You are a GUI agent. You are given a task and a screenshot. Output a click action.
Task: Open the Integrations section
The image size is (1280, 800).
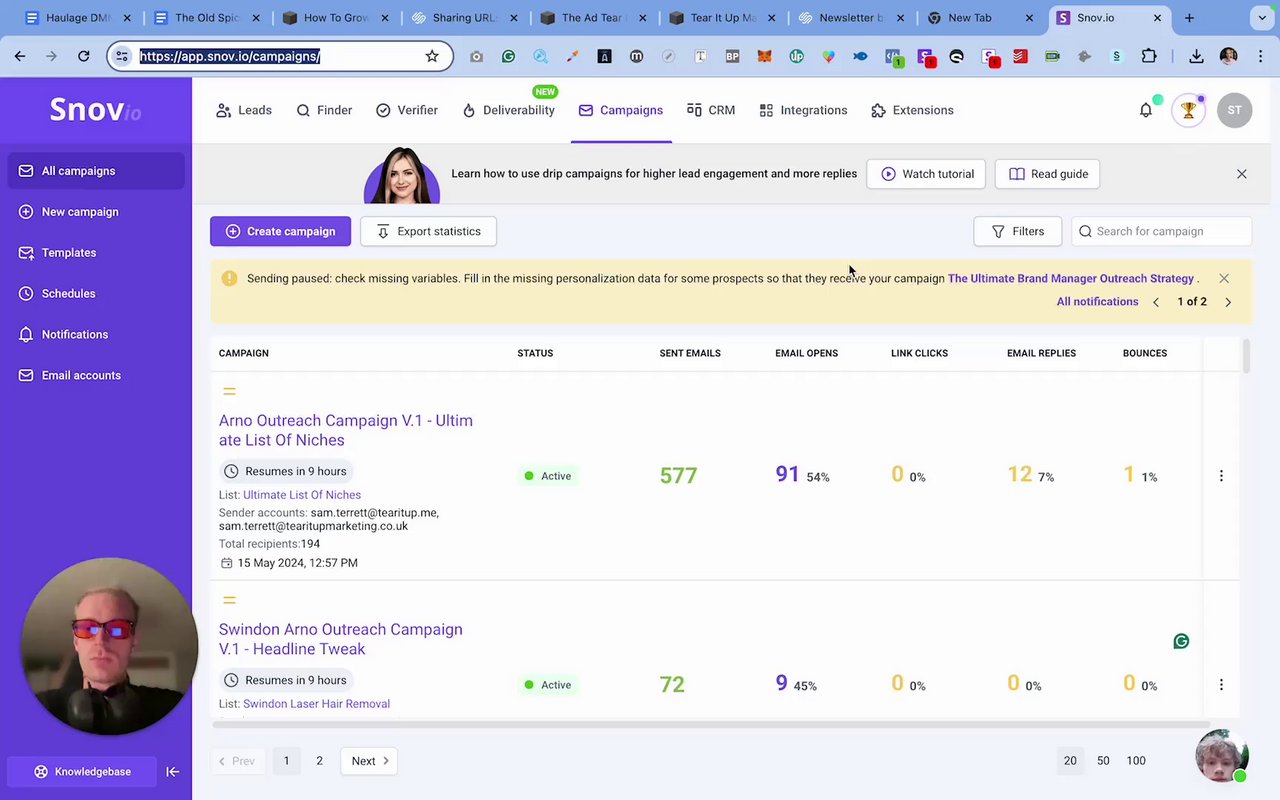[803, 110]
